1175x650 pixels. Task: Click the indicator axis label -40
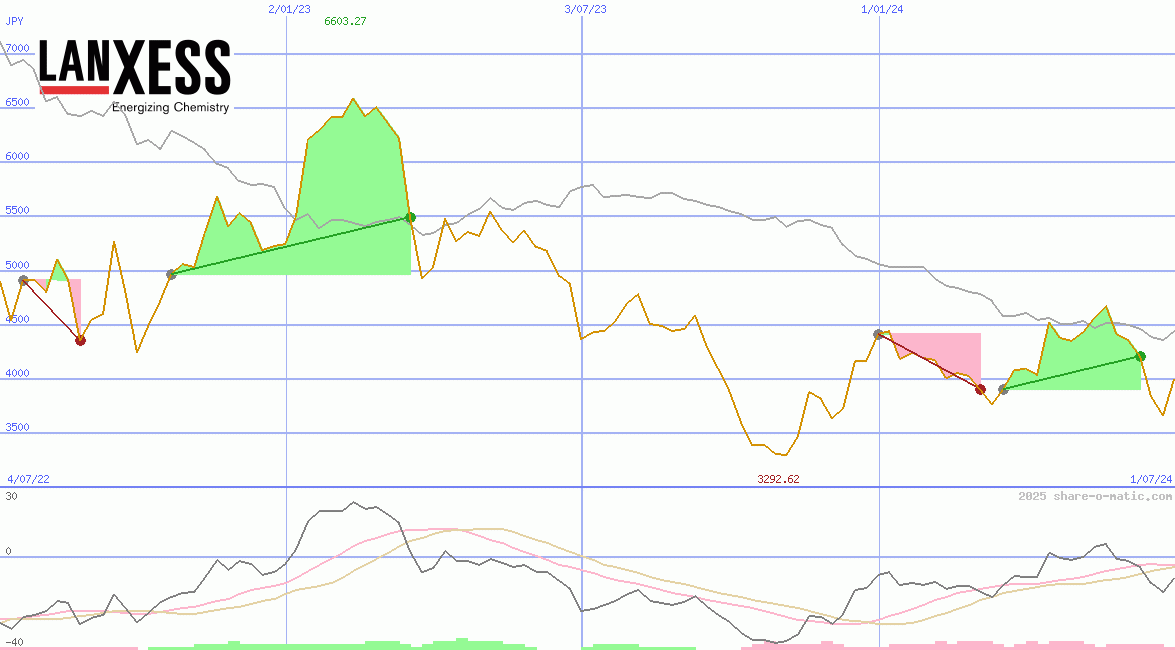[14, 643]
